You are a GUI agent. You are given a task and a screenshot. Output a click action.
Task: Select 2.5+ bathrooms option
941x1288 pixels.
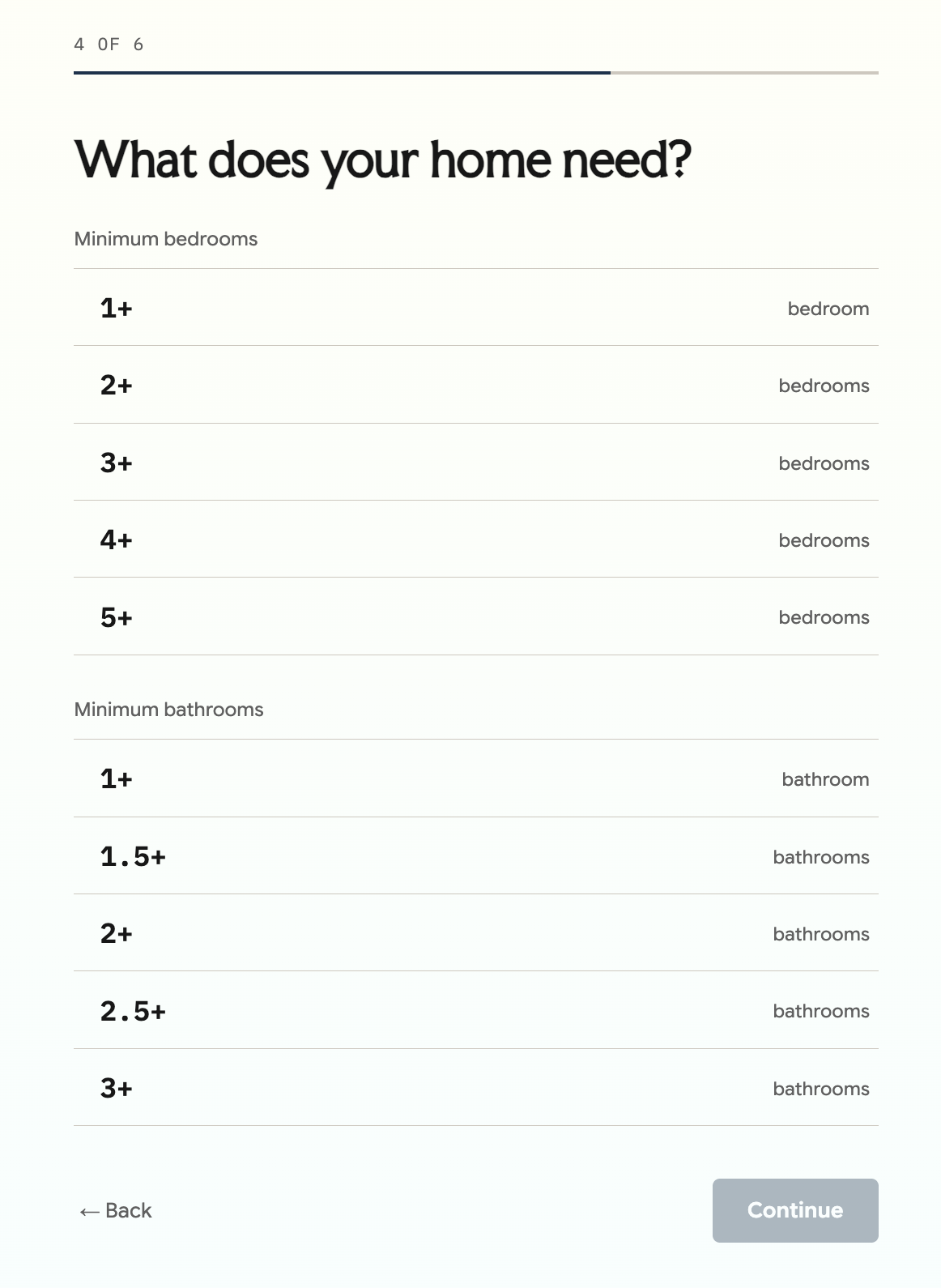click(476, 1010)
